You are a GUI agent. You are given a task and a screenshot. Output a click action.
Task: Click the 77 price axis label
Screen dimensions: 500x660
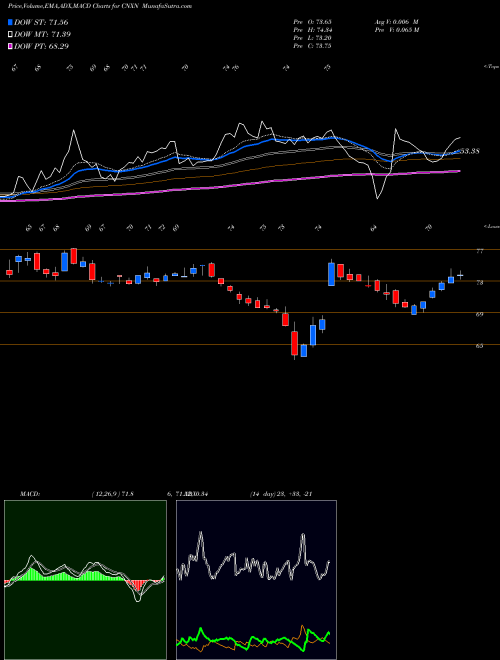pos(479,251)
